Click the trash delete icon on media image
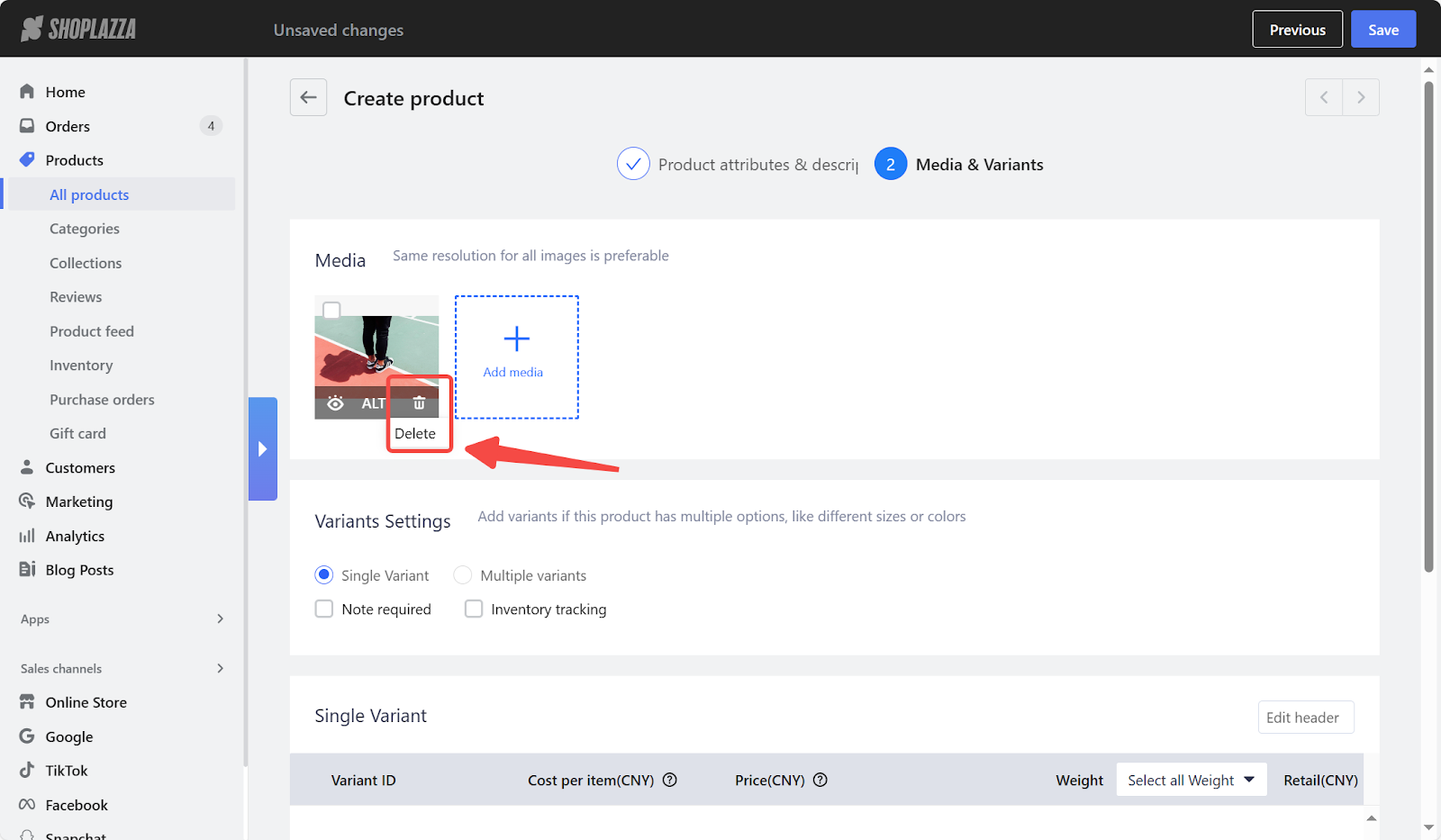Viewport: 1441px width, 840px height. pos(419,403)
